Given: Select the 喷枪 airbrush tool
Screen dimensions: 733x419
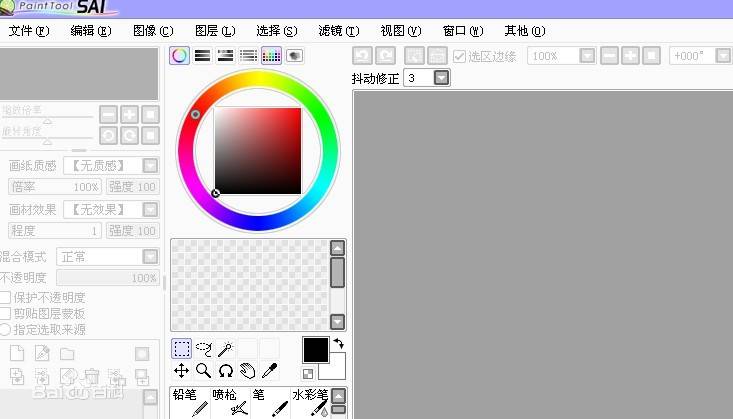Looking at the screenshot, I should [231, 402].
